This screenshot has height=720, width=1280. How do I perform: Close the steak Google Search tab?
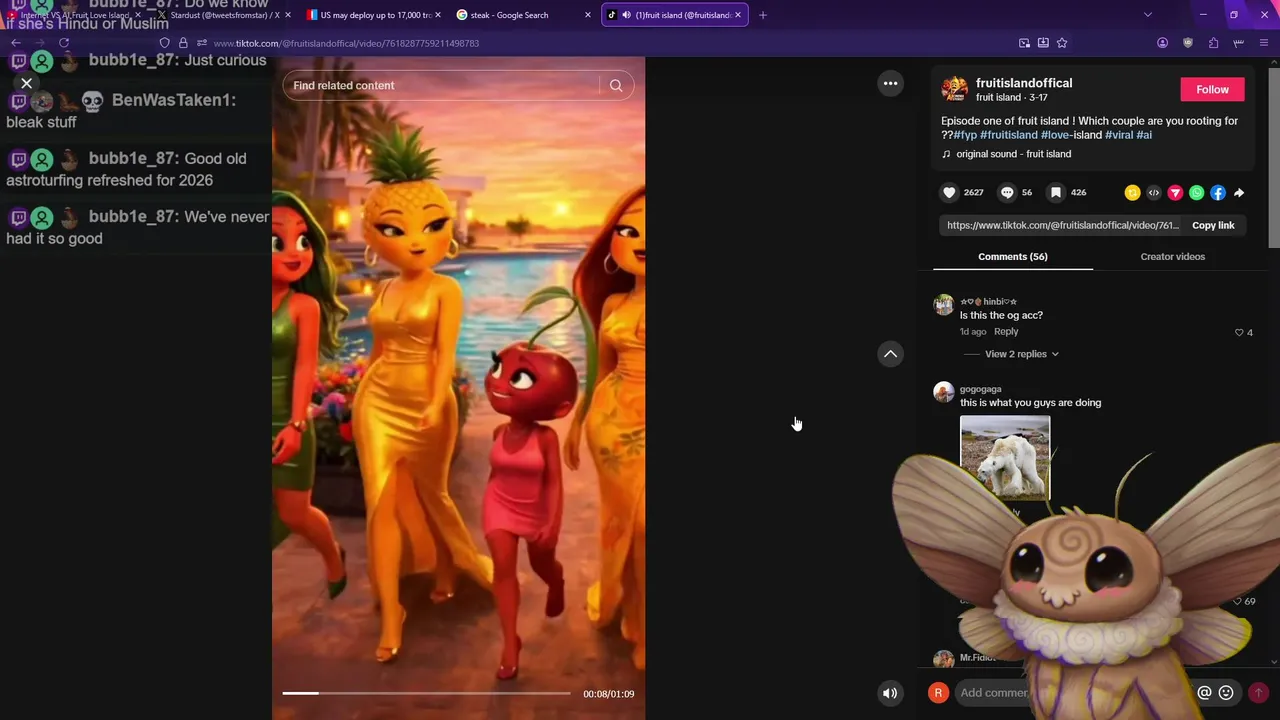pos(587,15)
